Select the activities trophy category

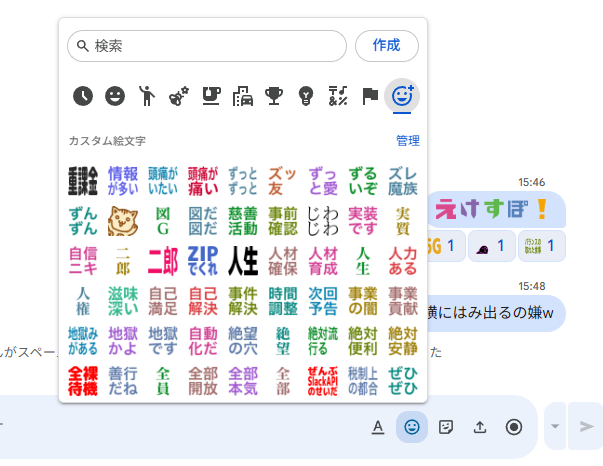[x=274, y=96]
